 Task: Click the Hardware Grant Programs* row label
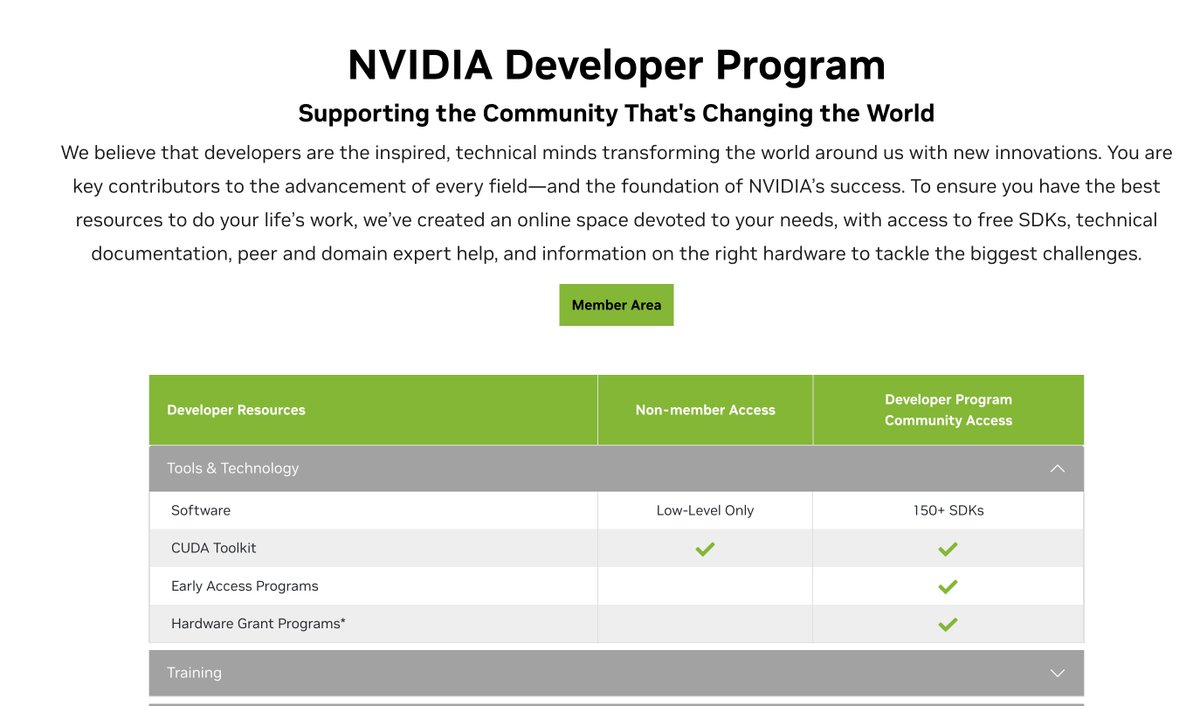258,624
